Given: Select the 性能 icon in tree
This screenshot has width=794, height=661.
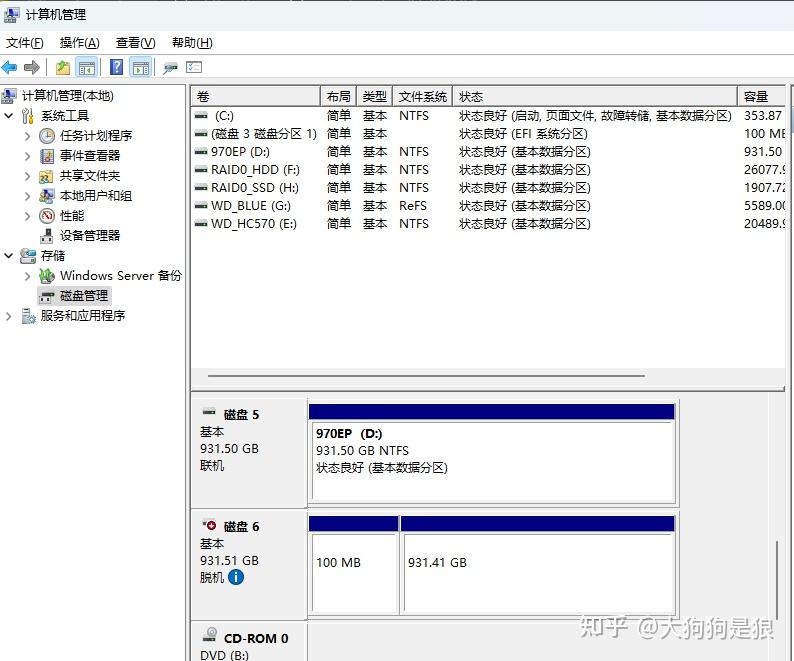Looking at the screenshot, I should pyautogui.click(x=47, y=216).
